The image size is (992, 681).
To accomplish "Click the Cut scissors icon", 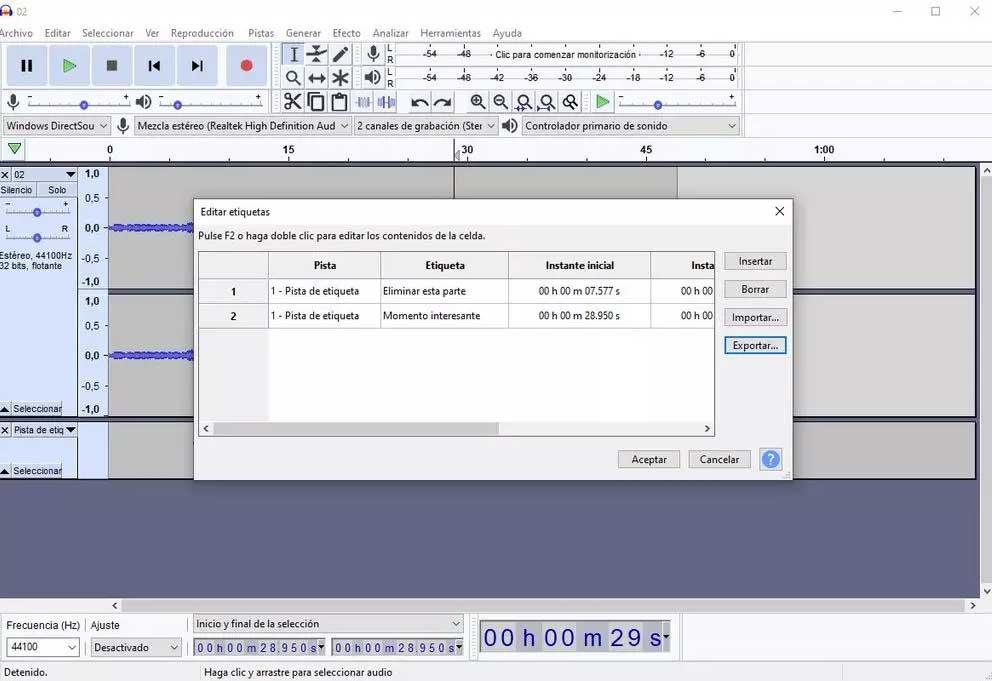I will (x=292, y=102).
